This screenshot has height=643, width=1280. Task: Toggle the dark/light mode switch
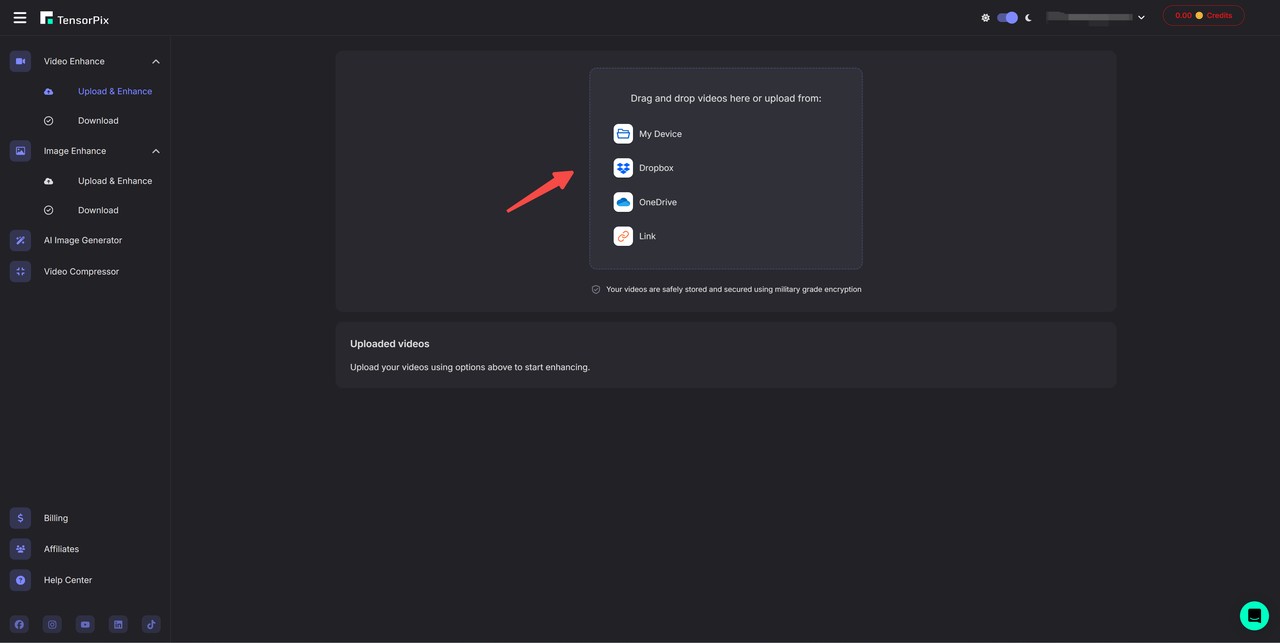(x=1007, y=17)
